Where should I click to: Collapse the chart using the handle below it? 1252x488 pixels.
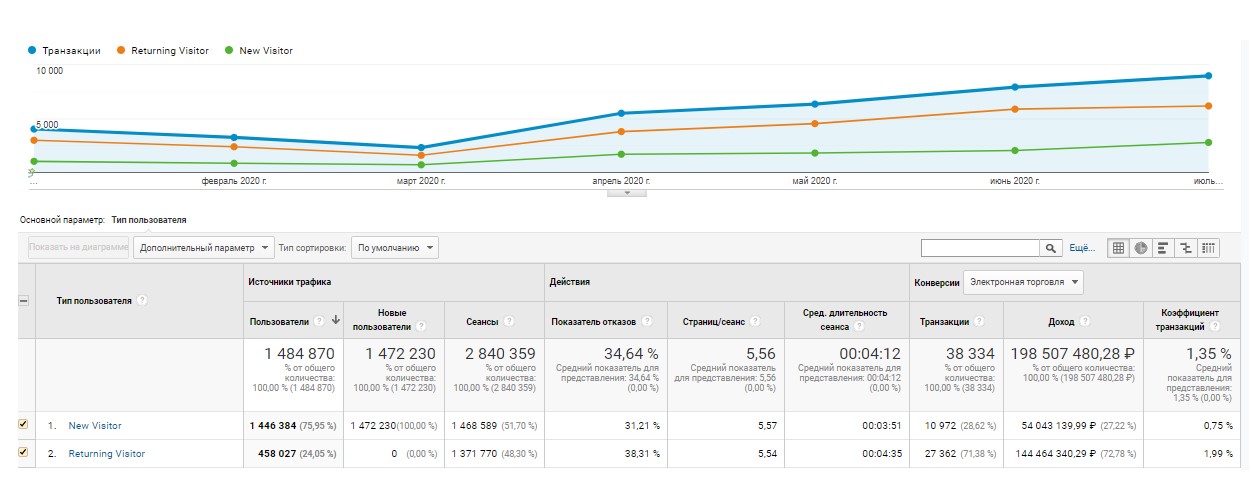(x=627, y=193)
